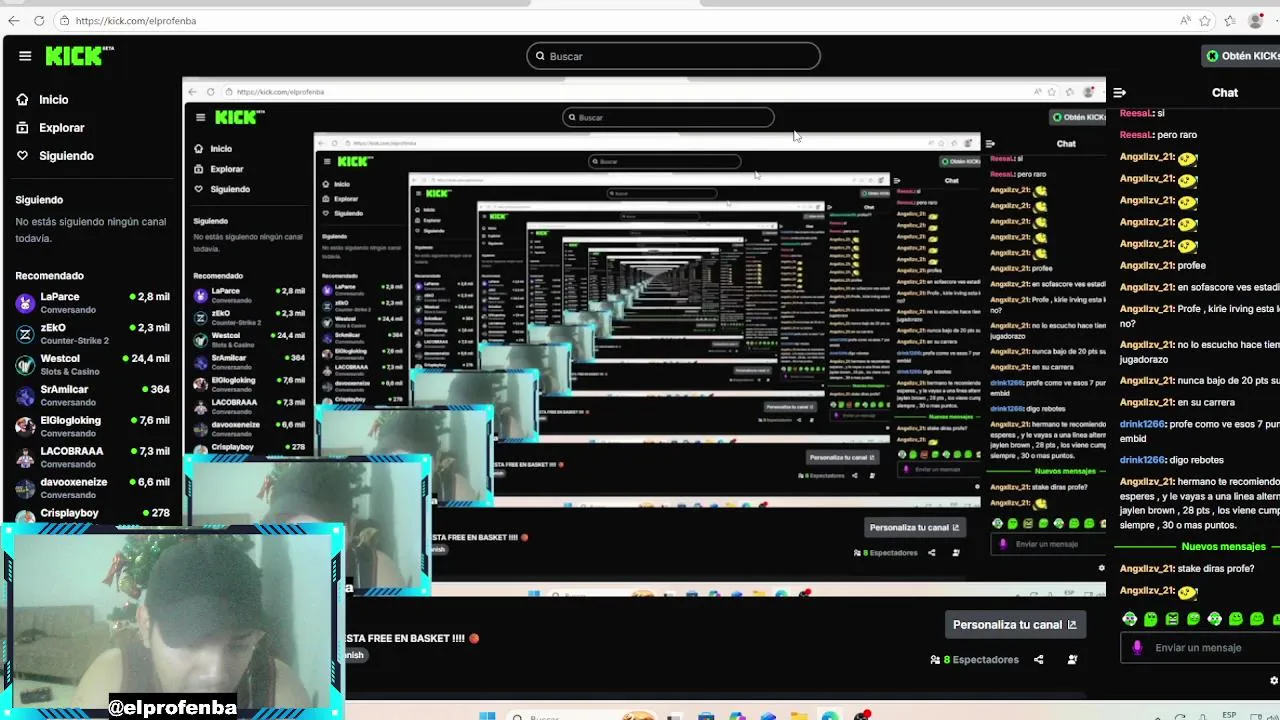
Task: Open the davooxeneize recommended channel
Action: (92, 489)
